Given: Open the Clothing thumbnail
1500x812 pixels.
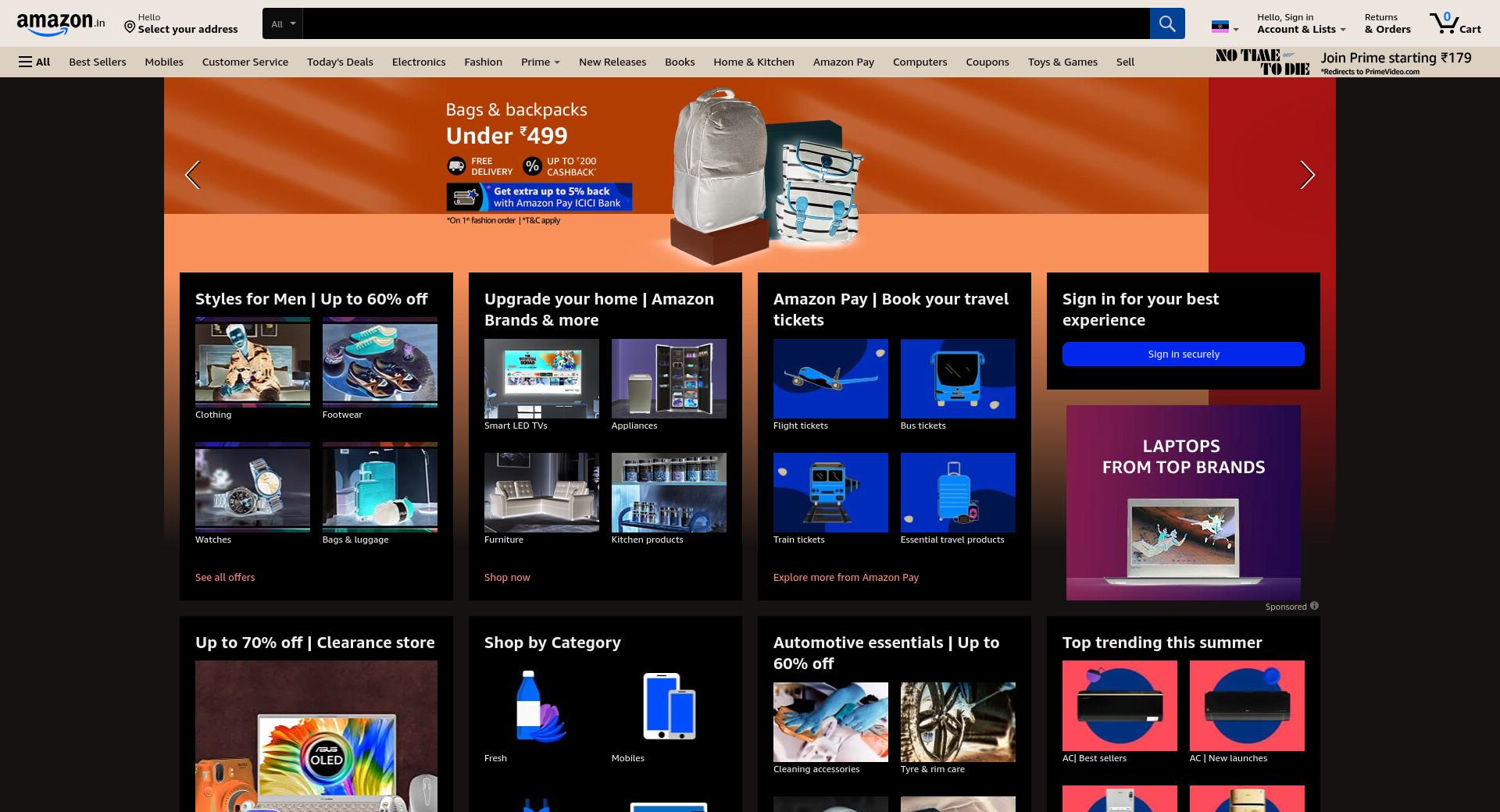Looking at the screenshot, I should pyautogui.click(x=252, y=362).
